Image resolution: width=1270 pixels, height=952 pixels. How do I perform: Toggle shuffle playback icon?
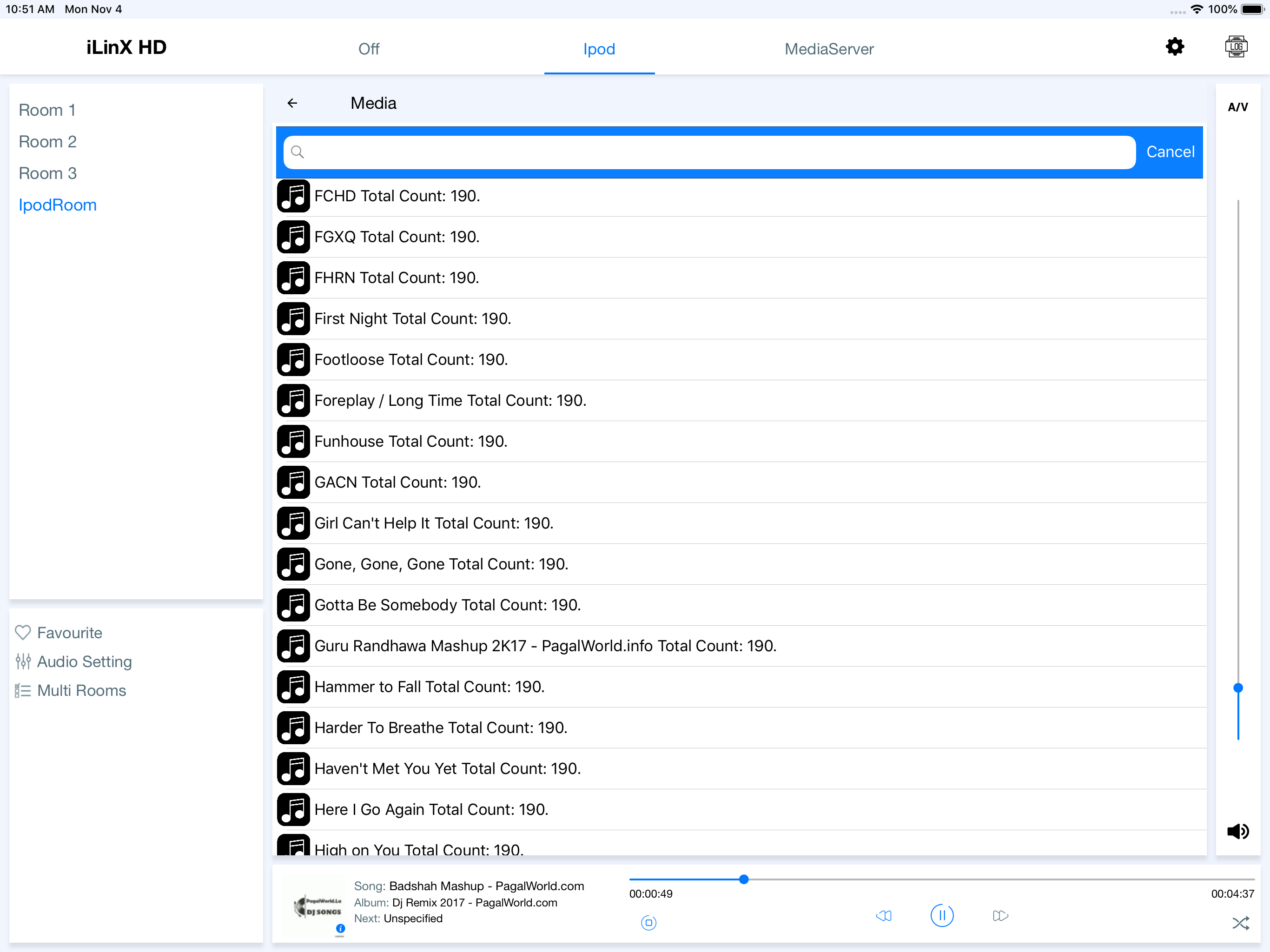coord(1240,923)
